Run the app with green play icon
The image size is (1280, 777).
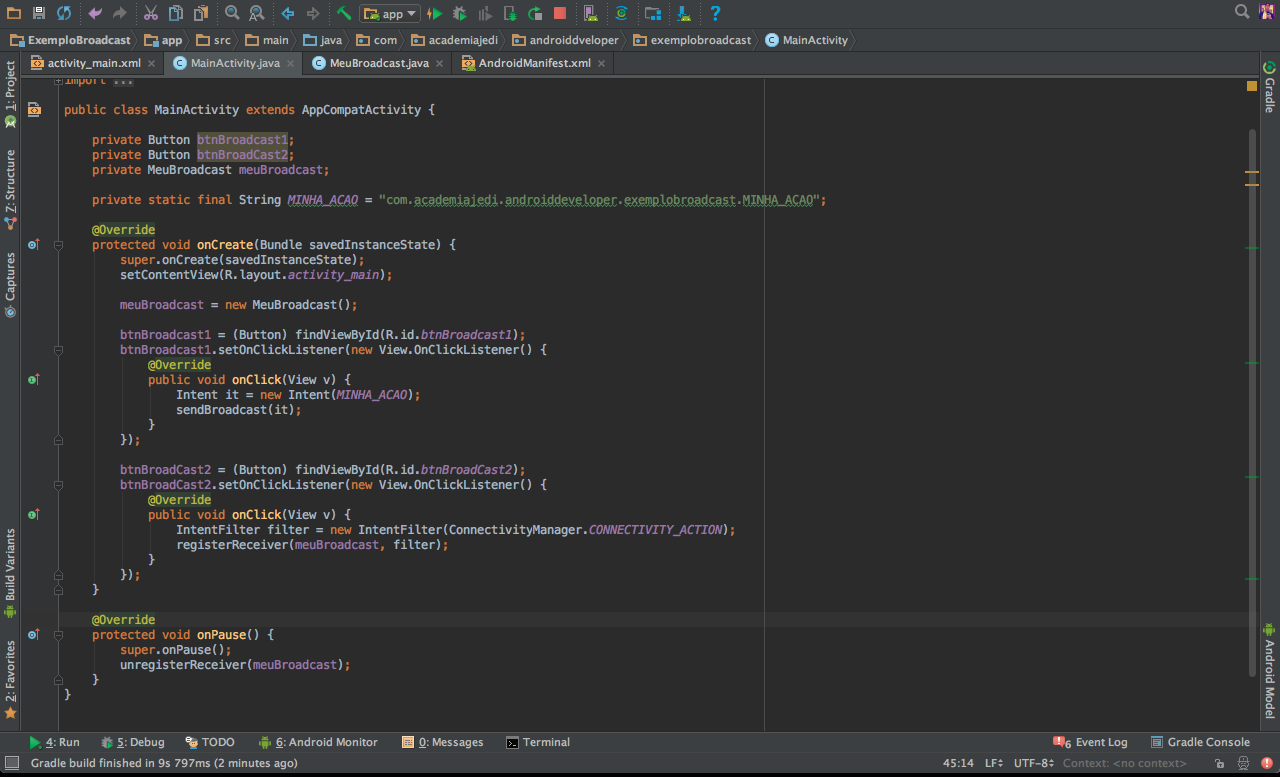pyautogui.click(x=435, y=13)
